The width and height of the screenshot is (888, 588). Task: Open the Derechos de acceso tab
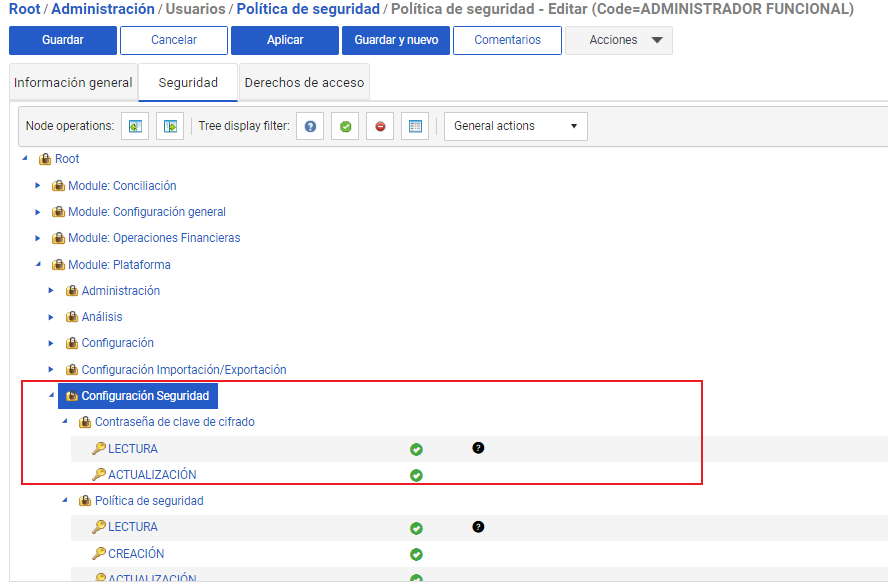coord(304,83)
